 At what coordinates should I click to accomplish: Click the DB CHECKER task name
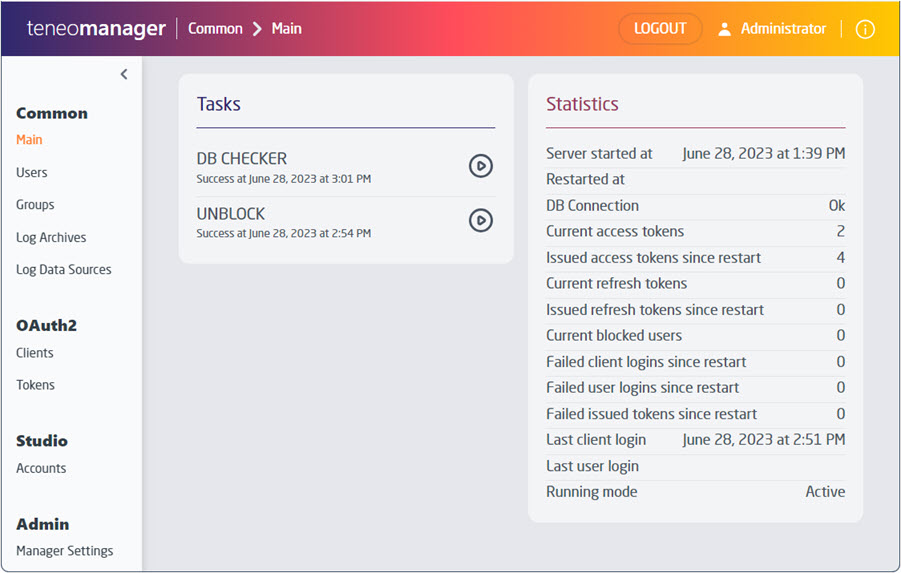pos(242,159)
